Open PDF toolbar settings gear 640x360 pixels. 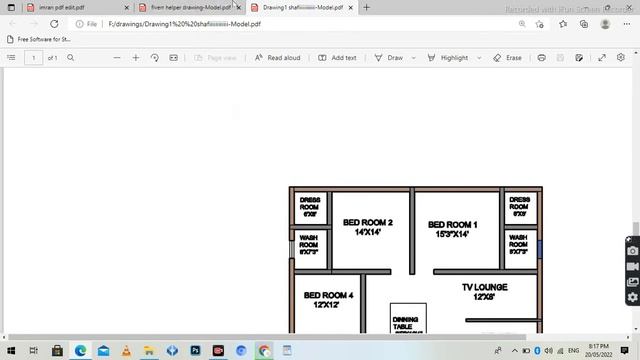[621, 58]
